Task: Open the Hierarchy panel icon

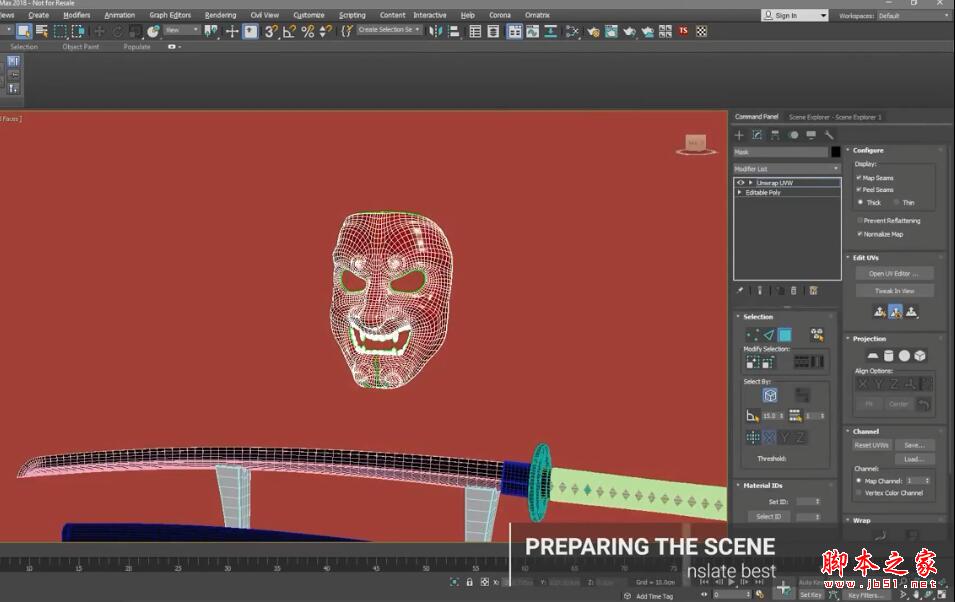Action: 775,135
